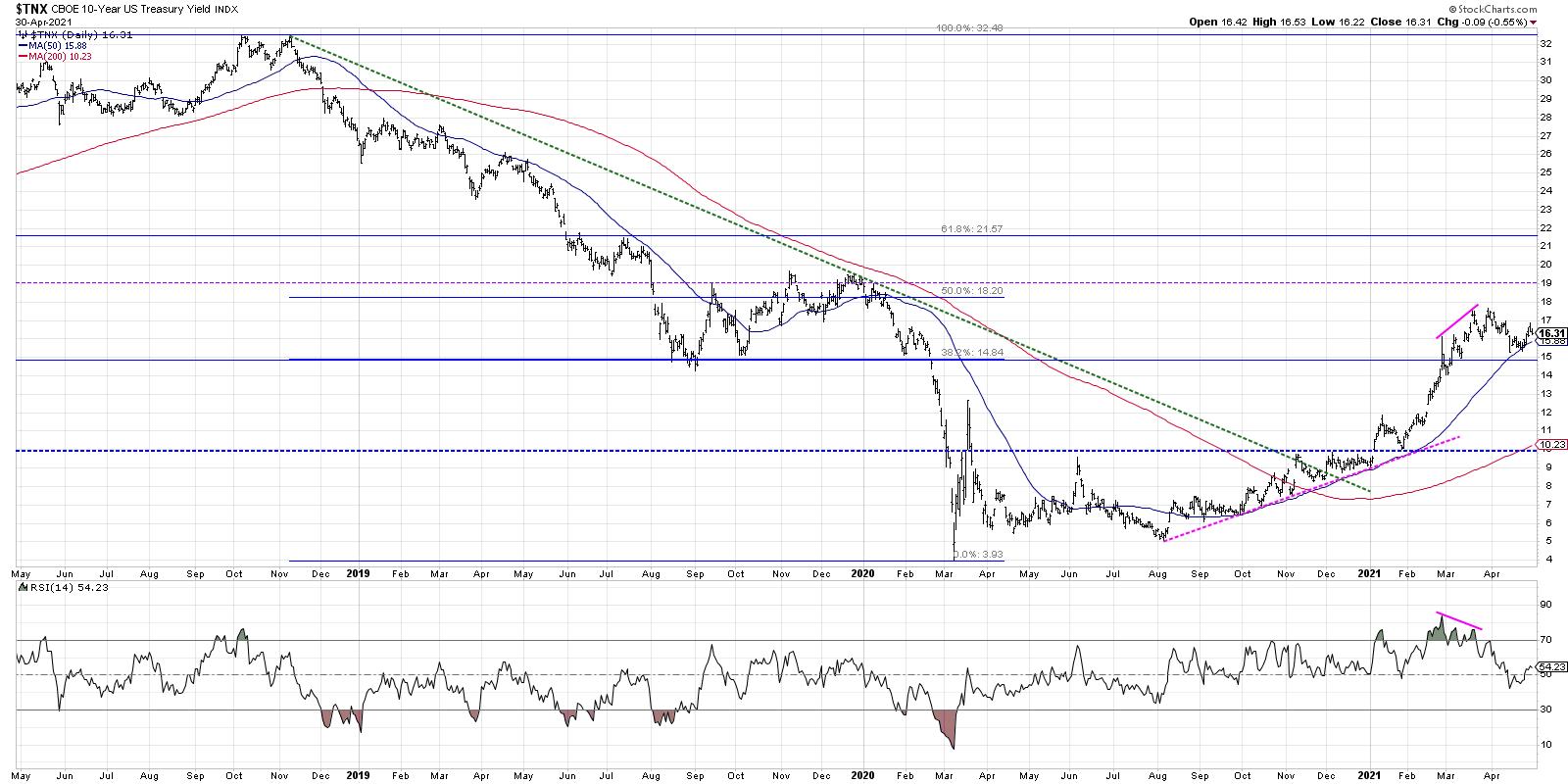Viewport: 1568px width, 784px height.
Task: Click the down-arrow next to Chg value
Action: 1533,22
